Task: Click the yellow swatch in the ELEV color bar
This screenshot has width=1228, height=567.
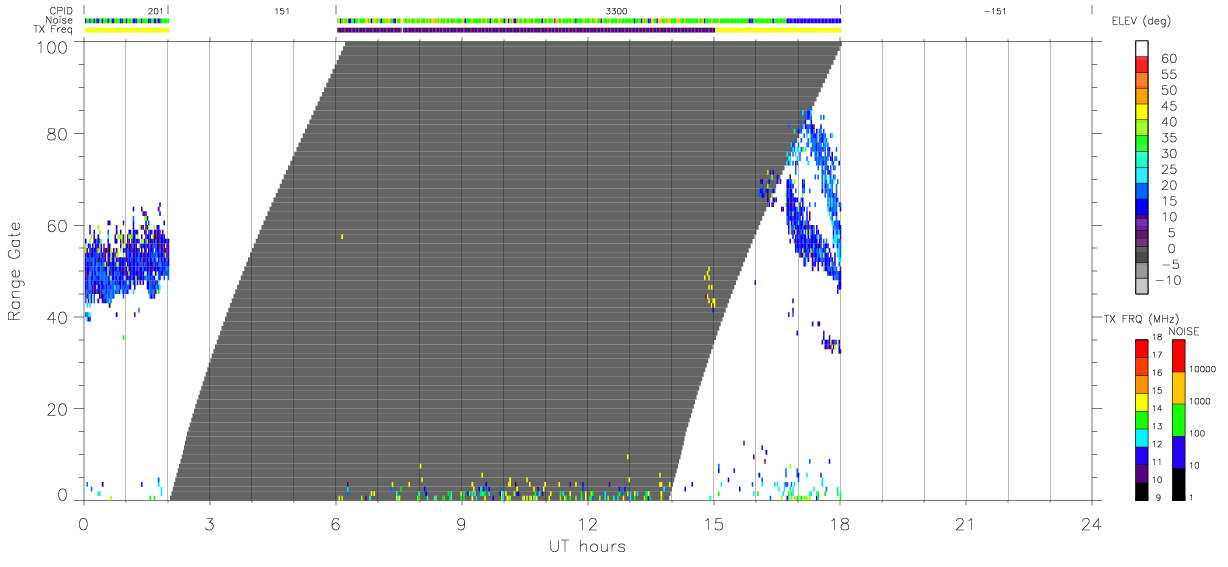Action: pyautogui.click(x=1141, y=113)
